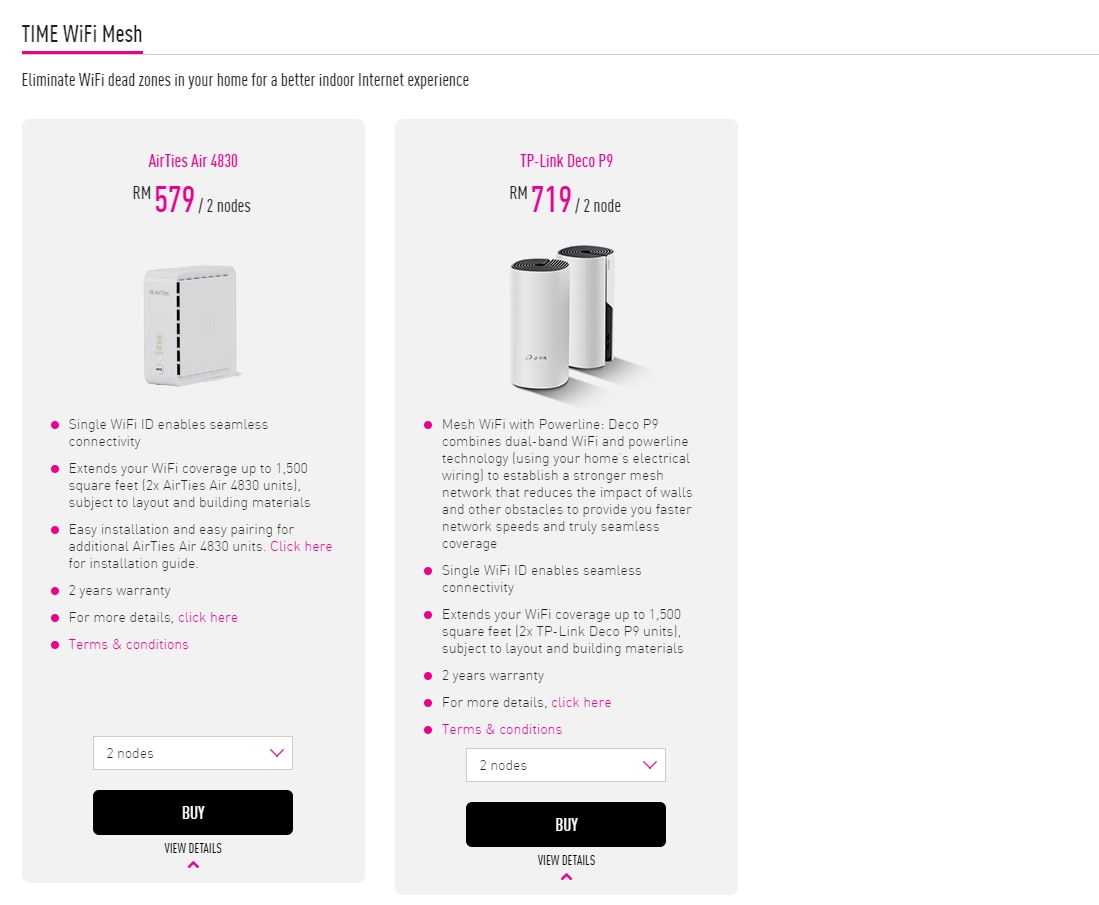Screen dimensions: 1099x905
Task: Open the TP-Link Deco node quantity dropdown
Action: tap(565, 765)
